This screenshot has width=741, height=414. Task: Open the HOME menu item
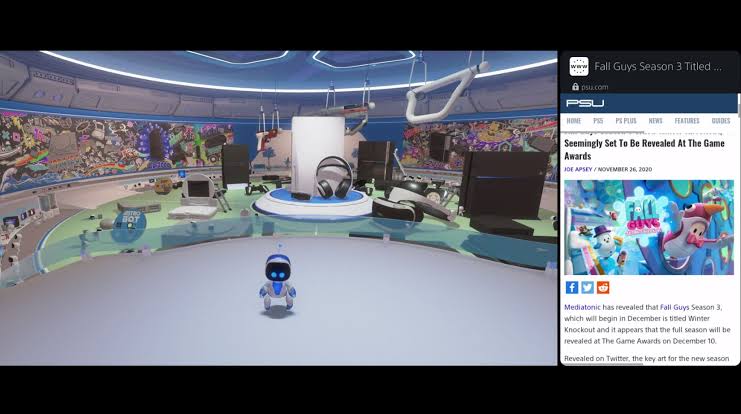(x=574, y=121)
